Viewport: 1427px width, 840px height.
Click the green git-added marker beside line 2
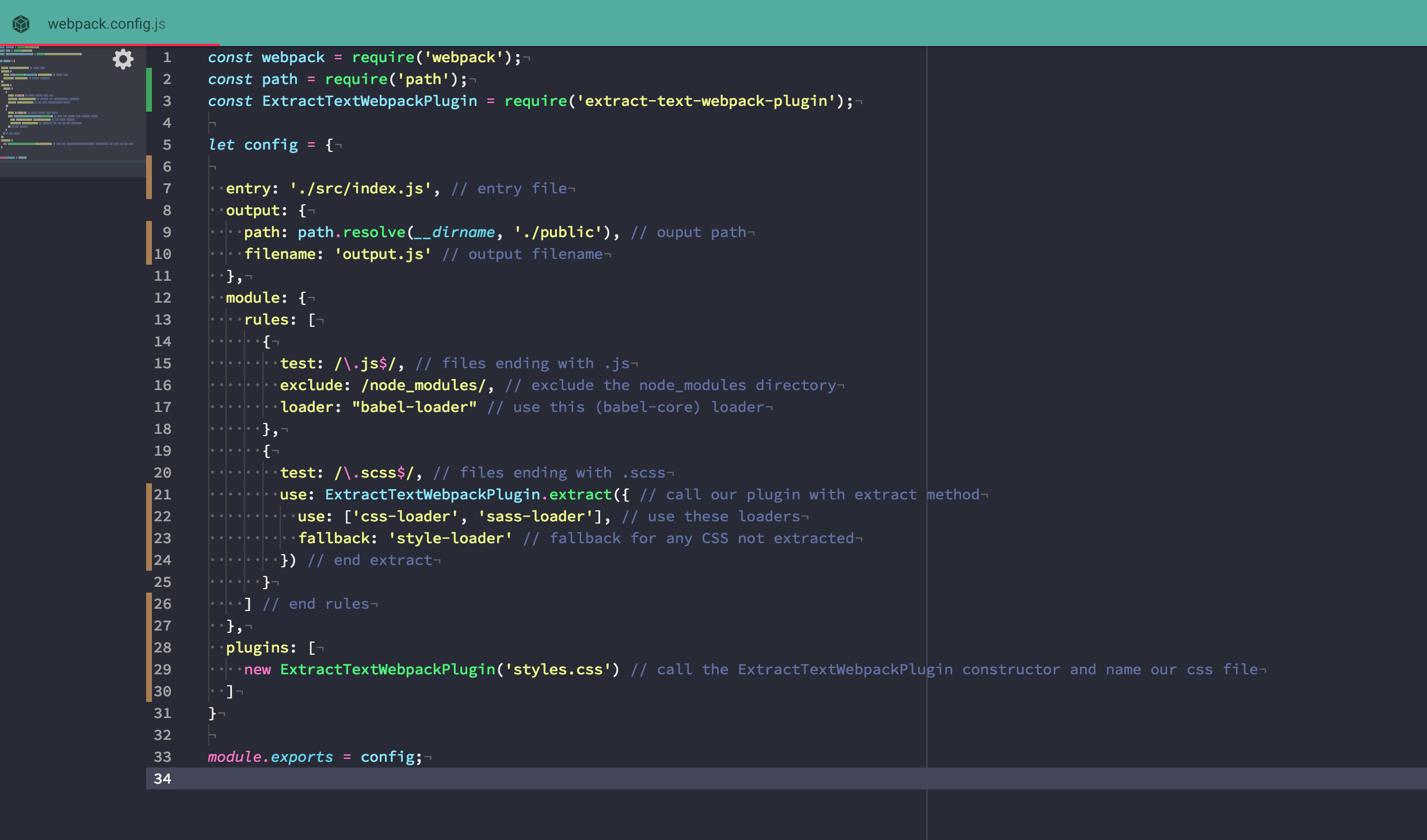coord(149,79)
